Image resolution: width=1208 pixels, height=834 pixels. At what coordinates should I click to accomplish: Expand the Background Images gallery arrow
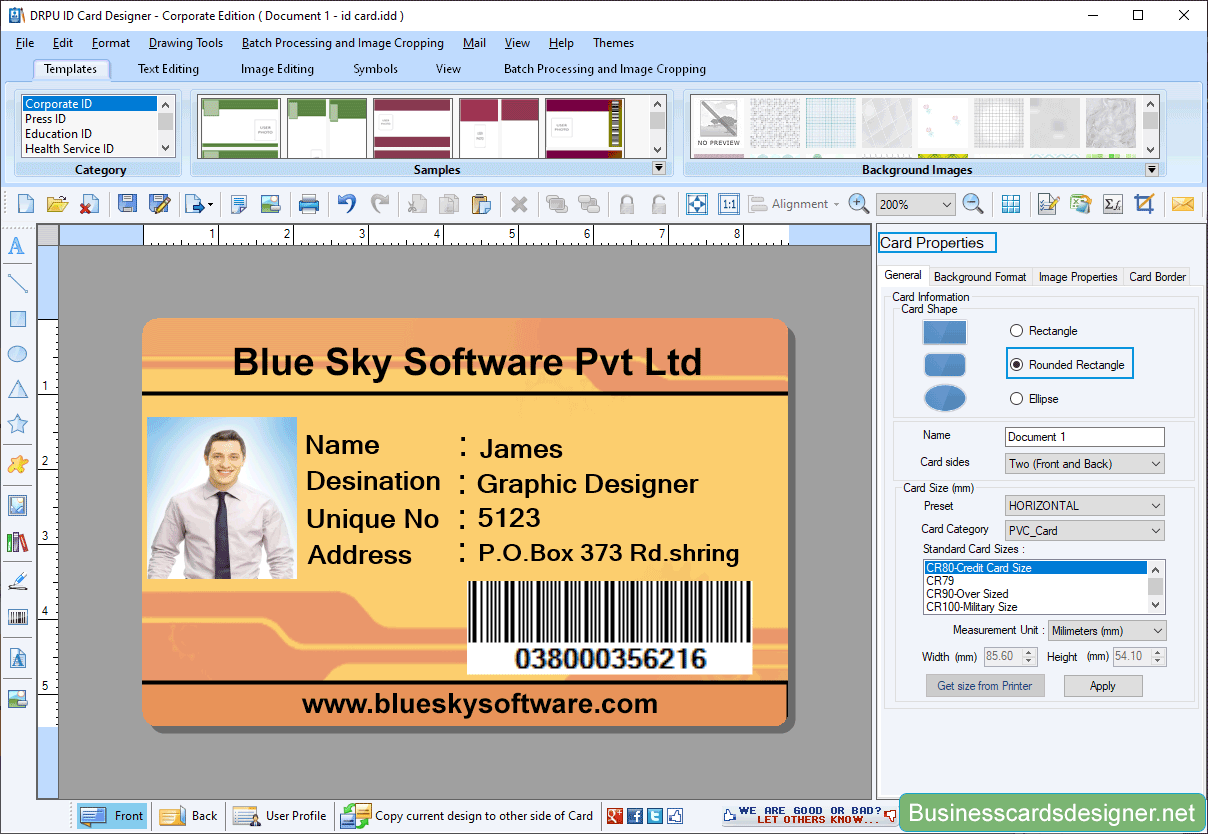(x=1151, y=169)
